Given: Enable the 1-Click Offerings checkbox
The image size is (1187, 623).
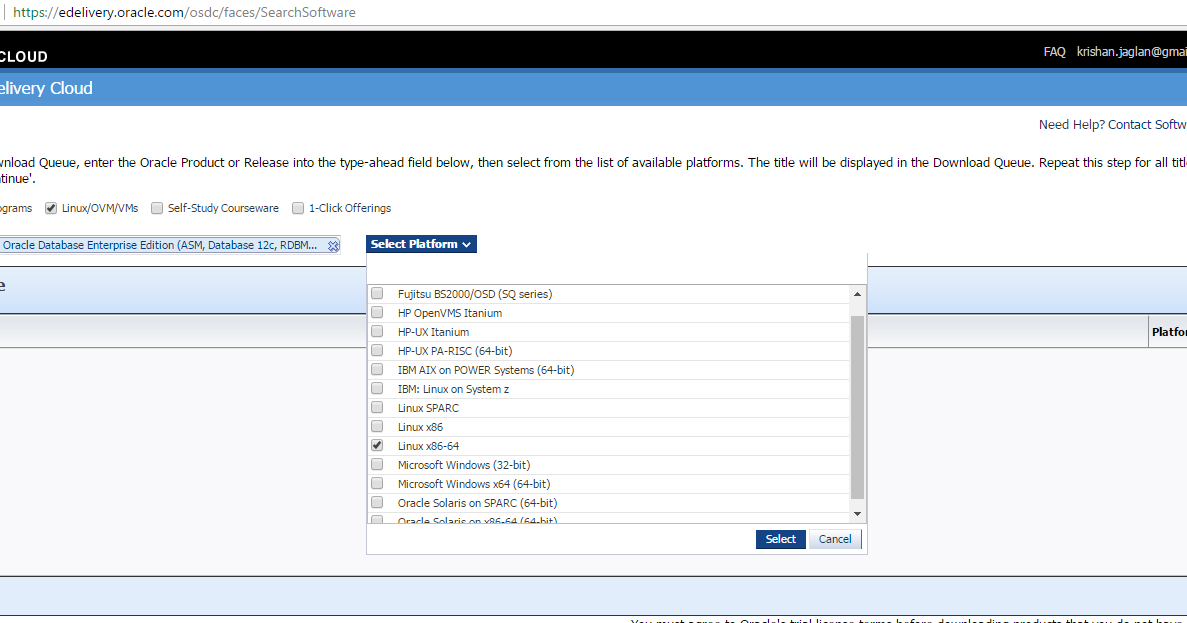Looking at the screenshot, I should [x=298, y=208].
